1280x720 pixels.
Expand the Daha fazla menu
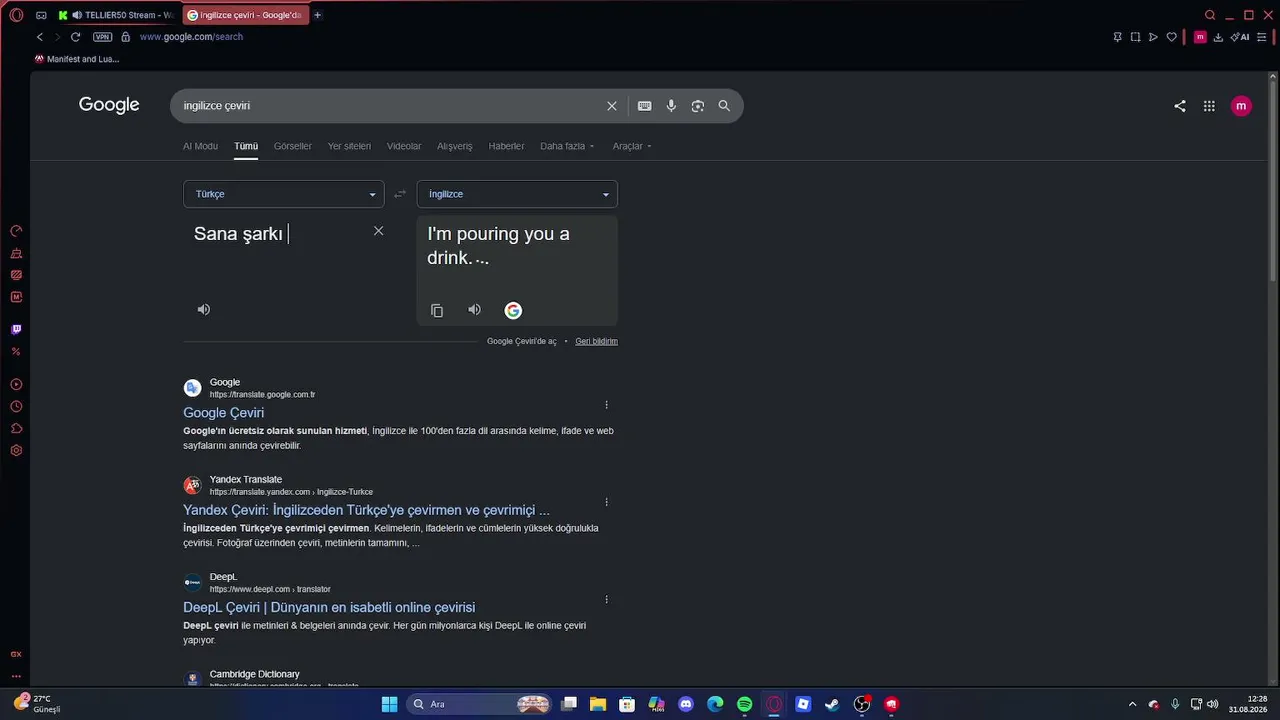(567, 146)
